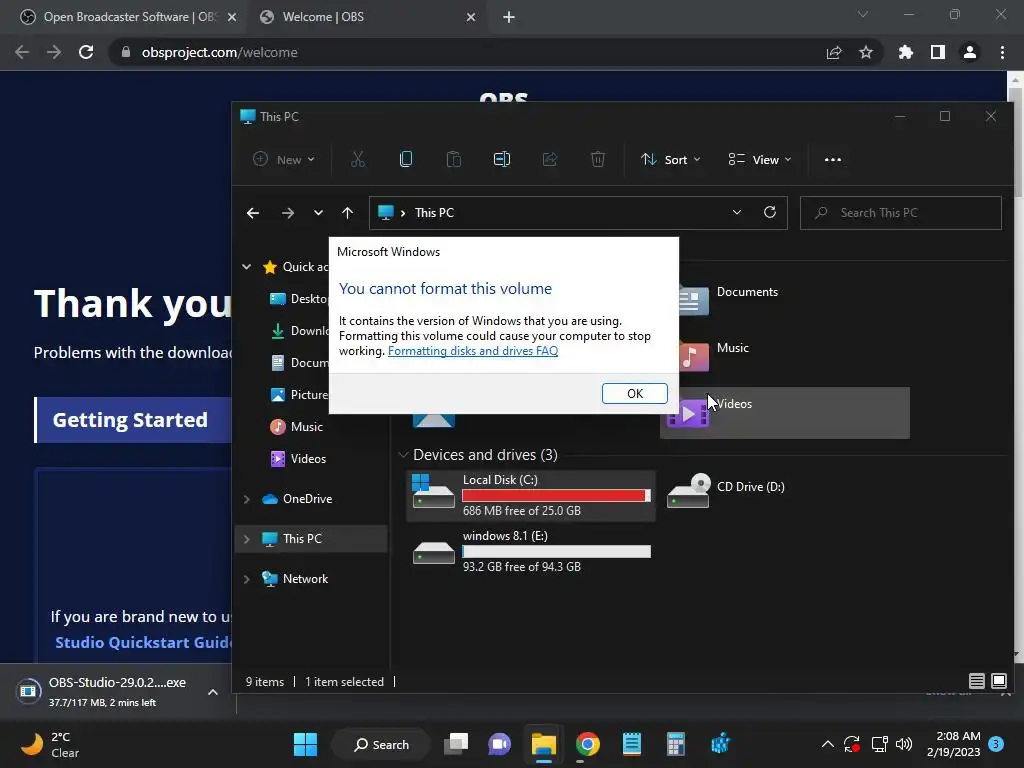The width and height of the screenshot is (1024, 768).
Task: Open the View dropdown menu
Action: tap(760, 159)
